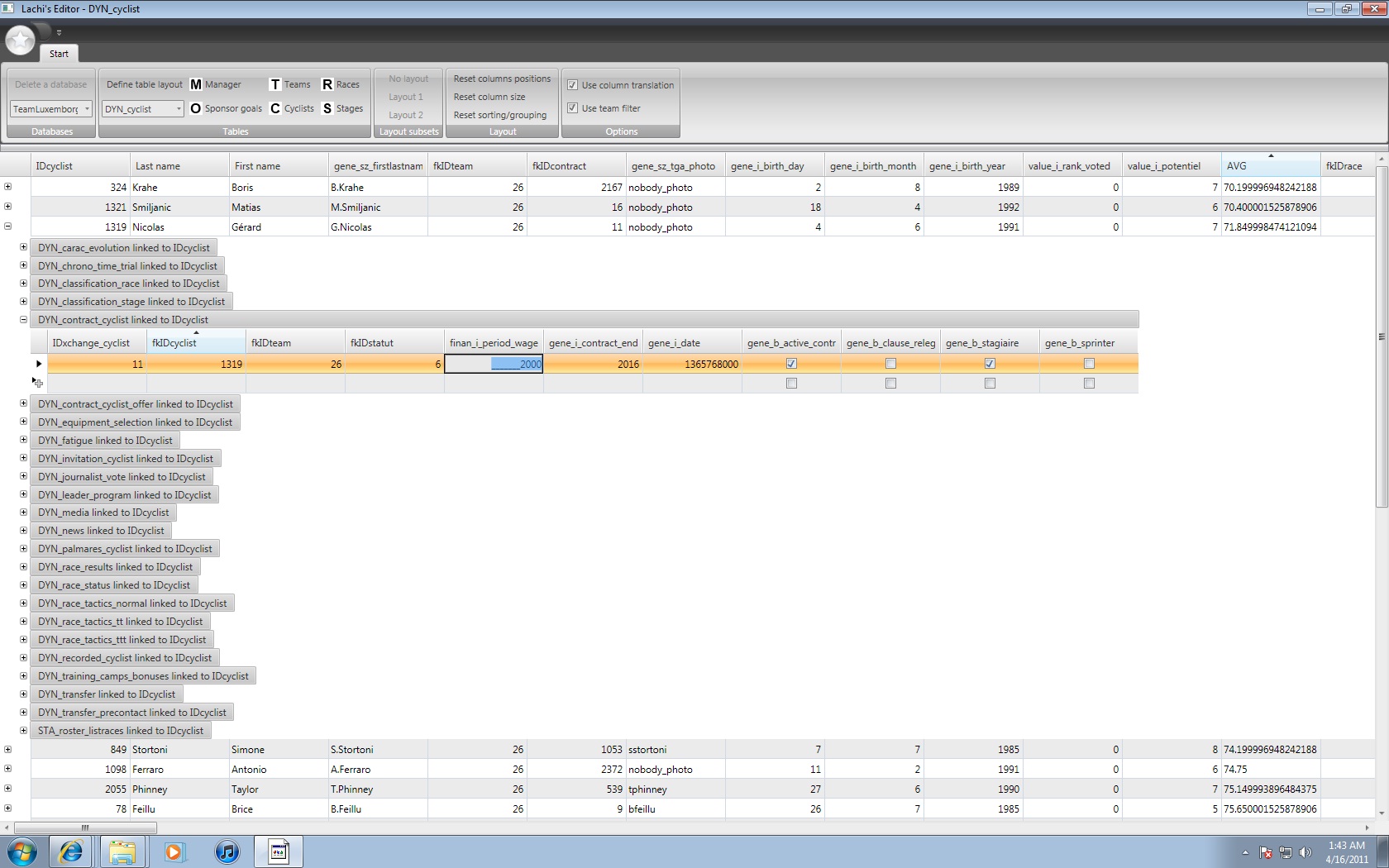Toggle the Use team filter checkbox

(x=572, y=108)
